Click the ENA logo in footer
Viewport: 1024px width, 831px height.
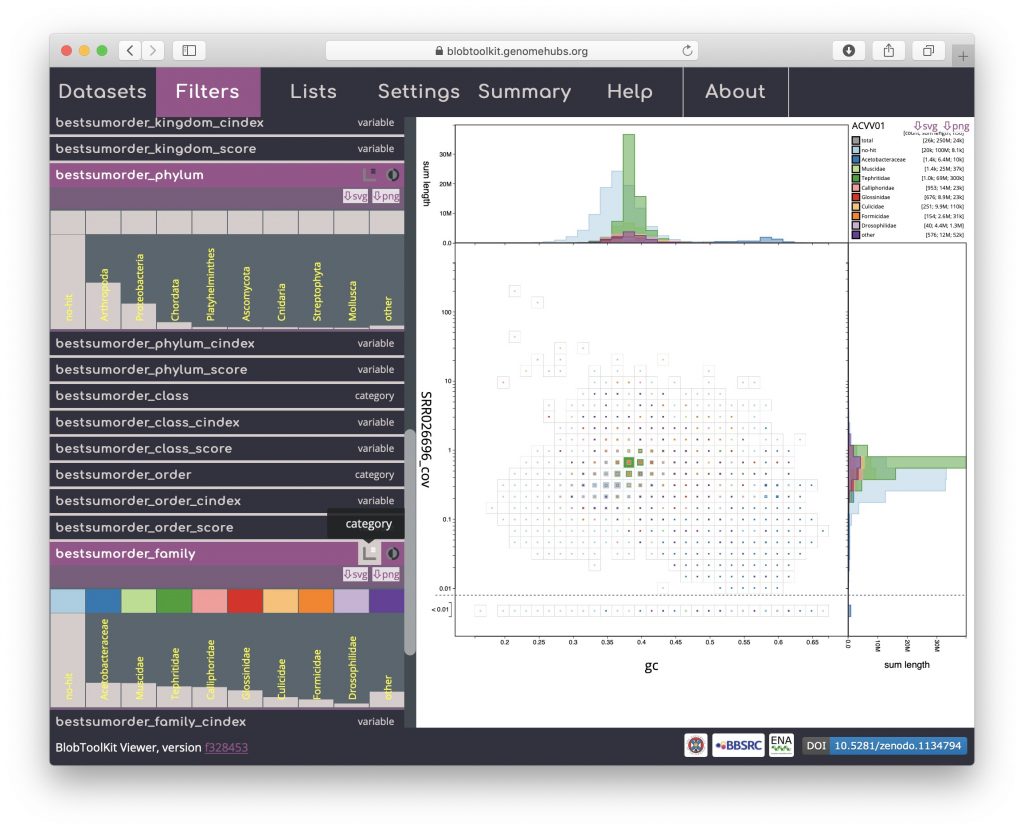pos(781,745)
